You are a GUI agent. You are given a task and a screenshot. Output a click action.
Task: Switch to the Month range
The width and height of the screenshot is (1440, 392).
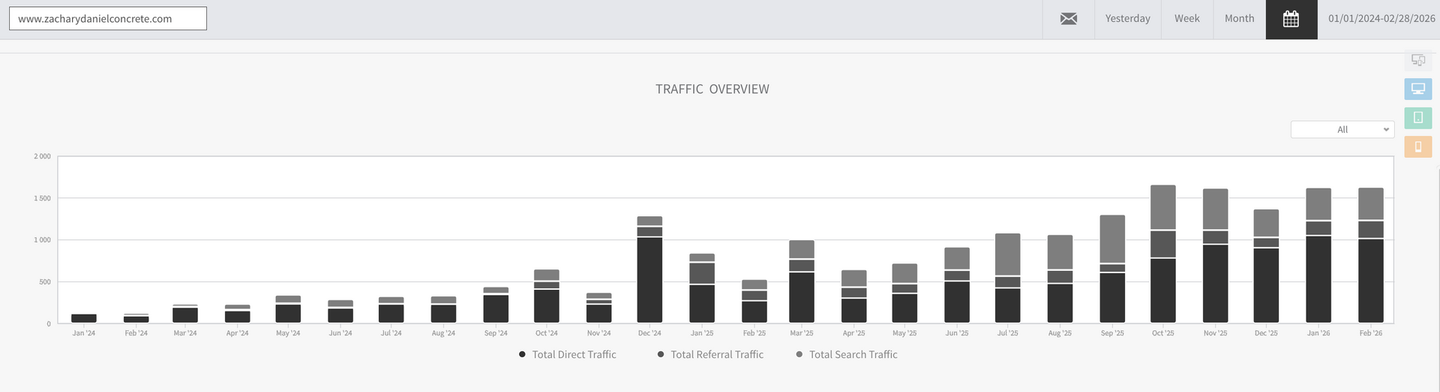pos(1239,19)
